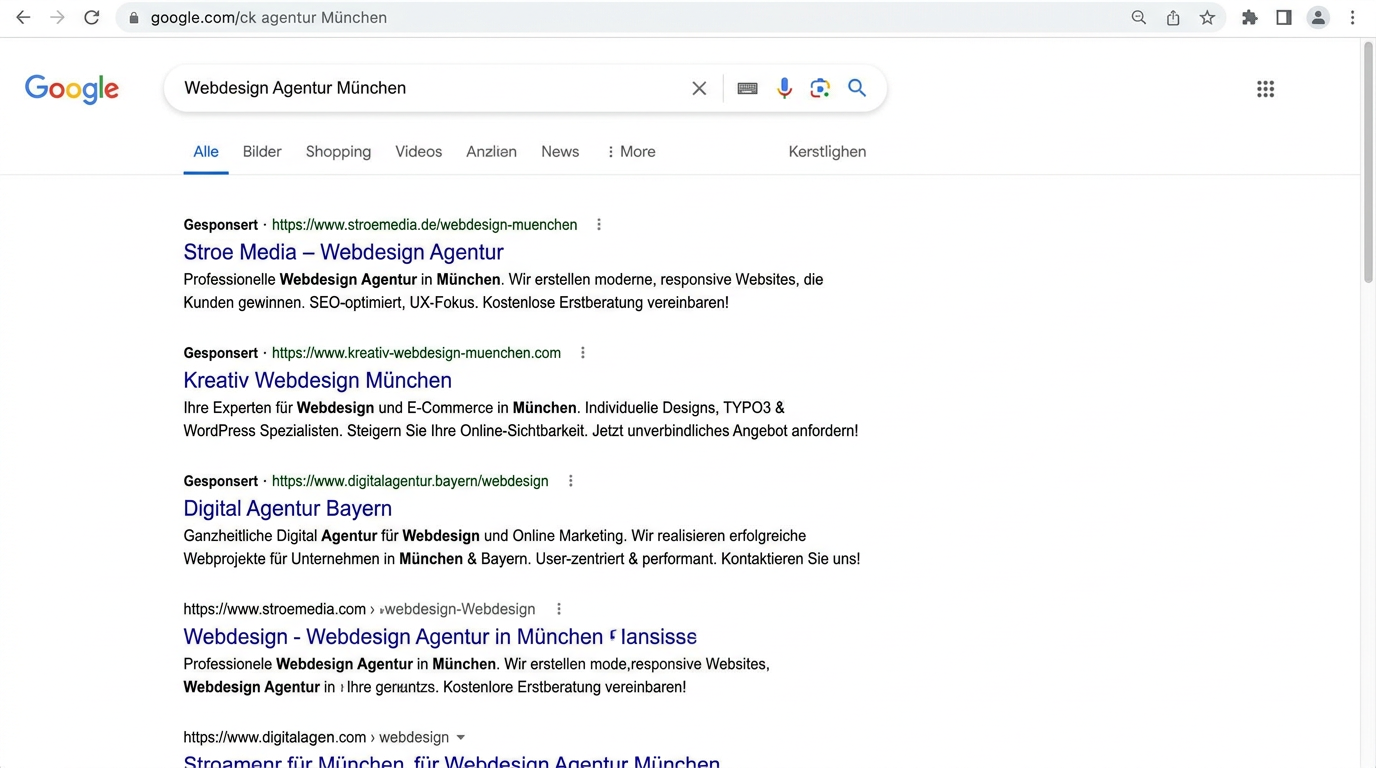Click the digitalagentur.bayern/webdesign URL
The image size is (1376, 768).
pos(410,481)
